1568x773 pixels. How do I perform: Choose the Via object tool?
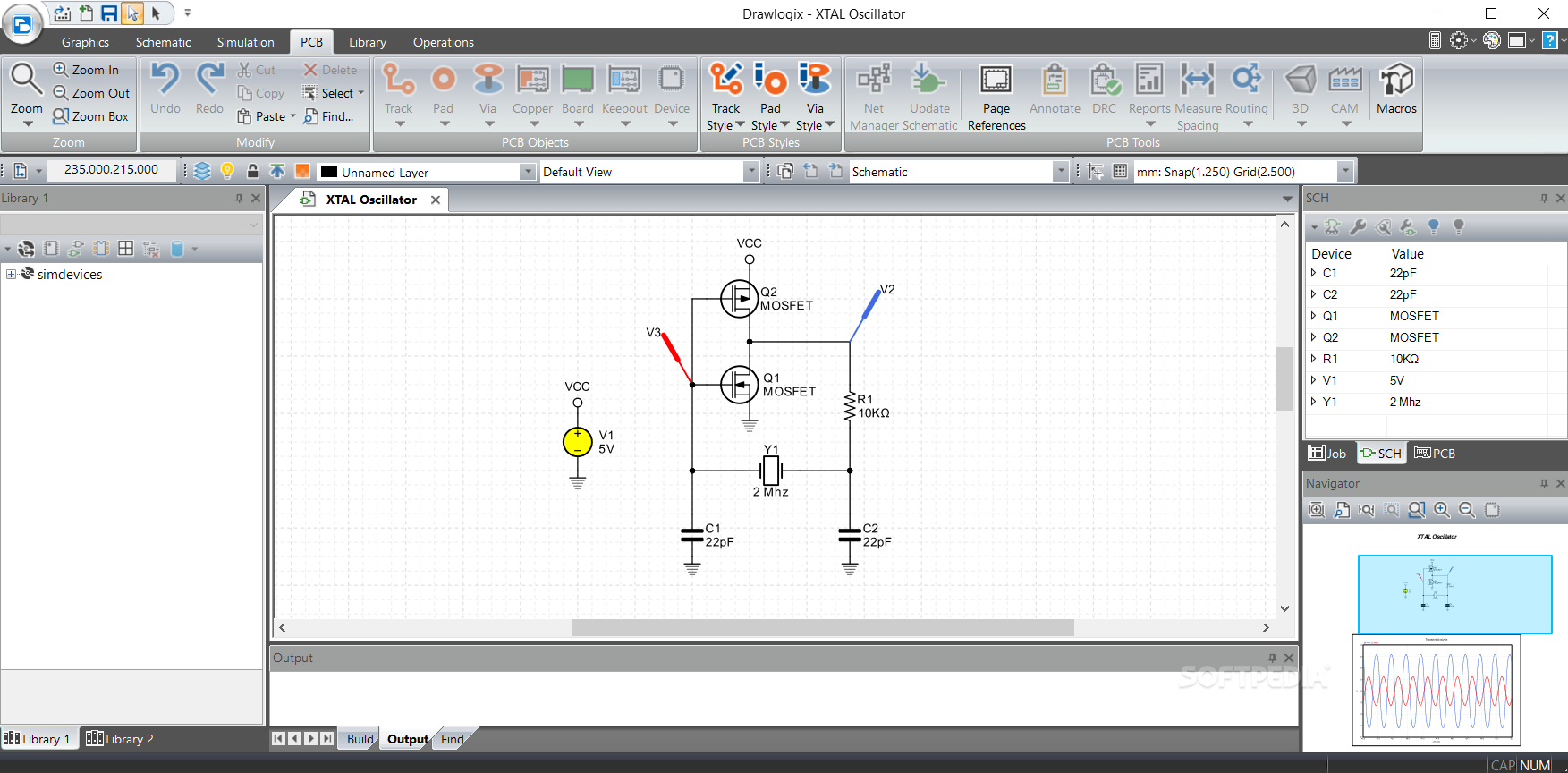click(487, 93)
